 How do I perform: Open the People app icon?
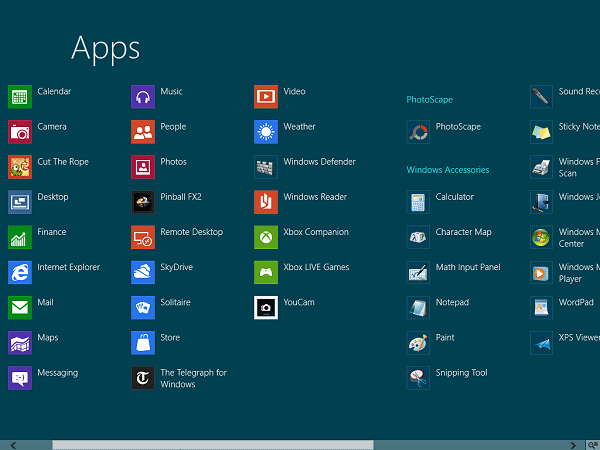tap(143, 132)
